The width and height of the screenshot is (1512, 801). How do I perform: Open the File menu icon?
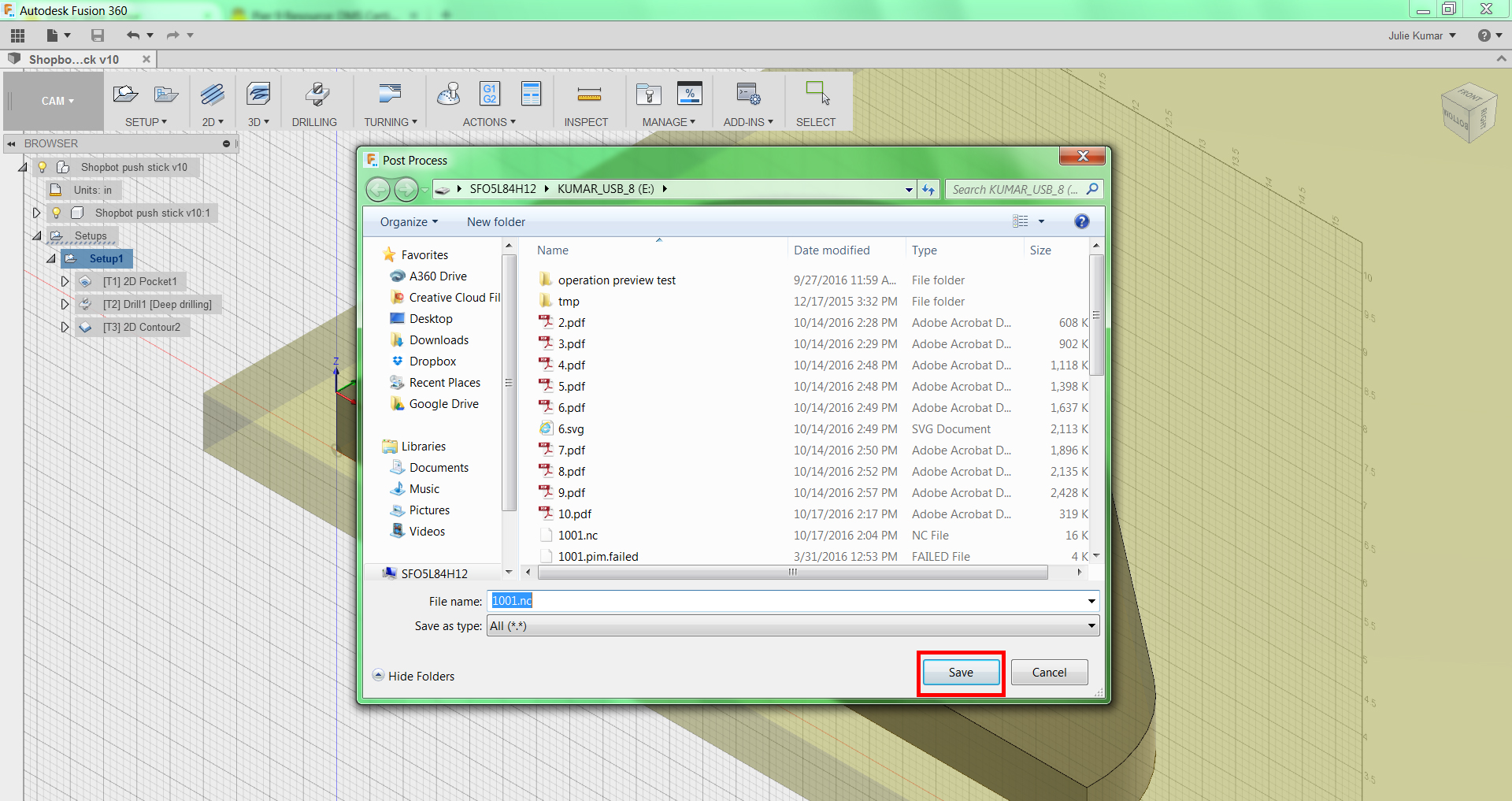coord(57,35)
